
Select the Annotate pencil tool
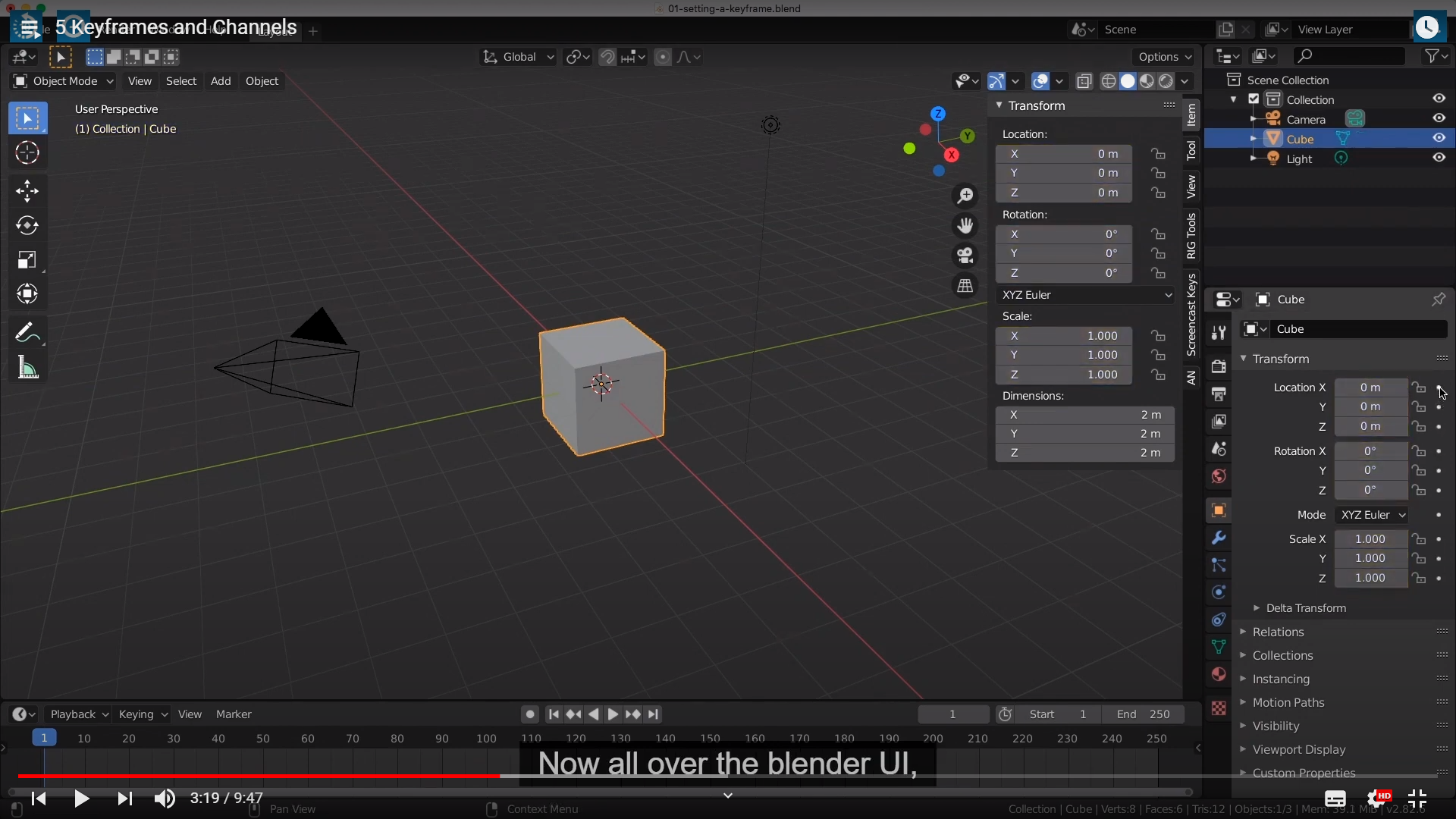[27, 332]
